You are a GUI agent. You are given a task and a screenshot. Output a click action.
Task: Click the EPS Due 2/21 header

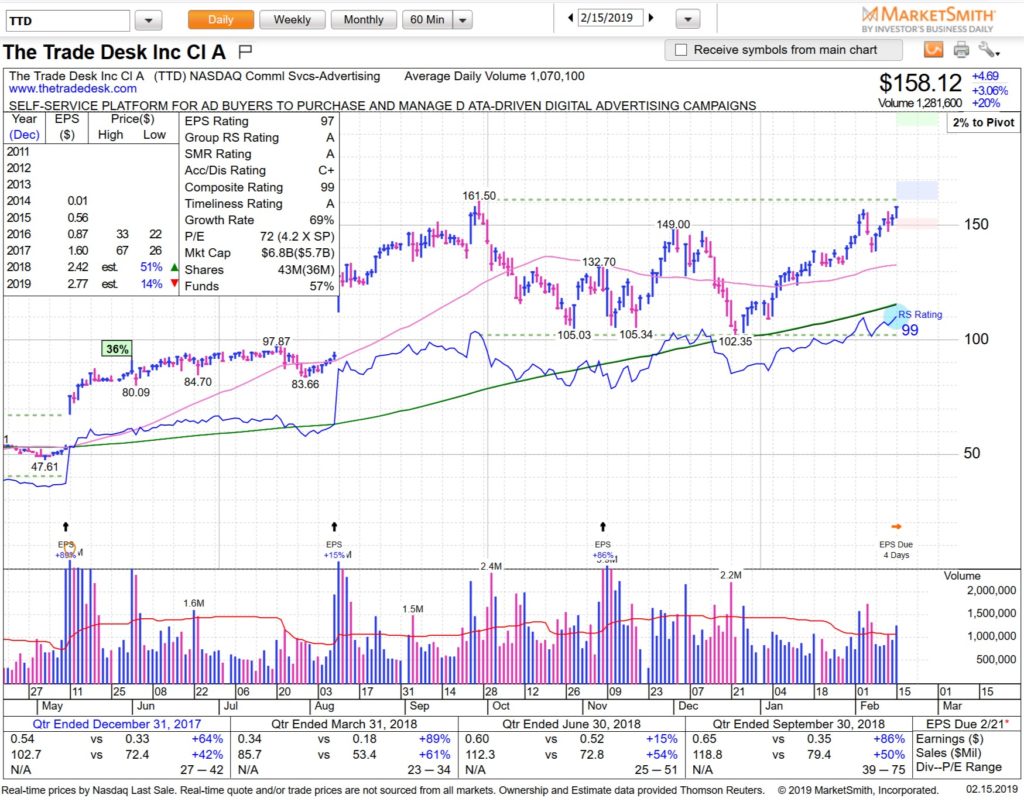968,723
